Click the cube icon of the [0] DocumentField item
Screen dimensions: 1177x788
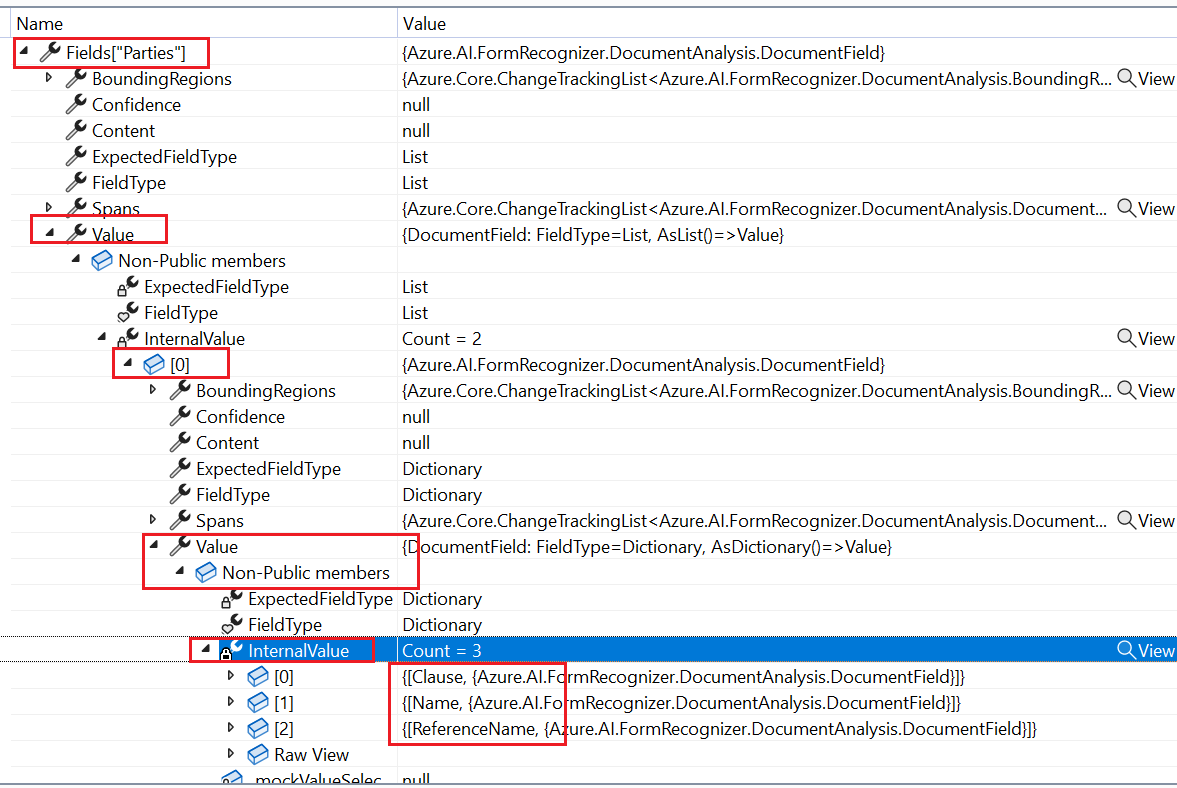[154, 364]
